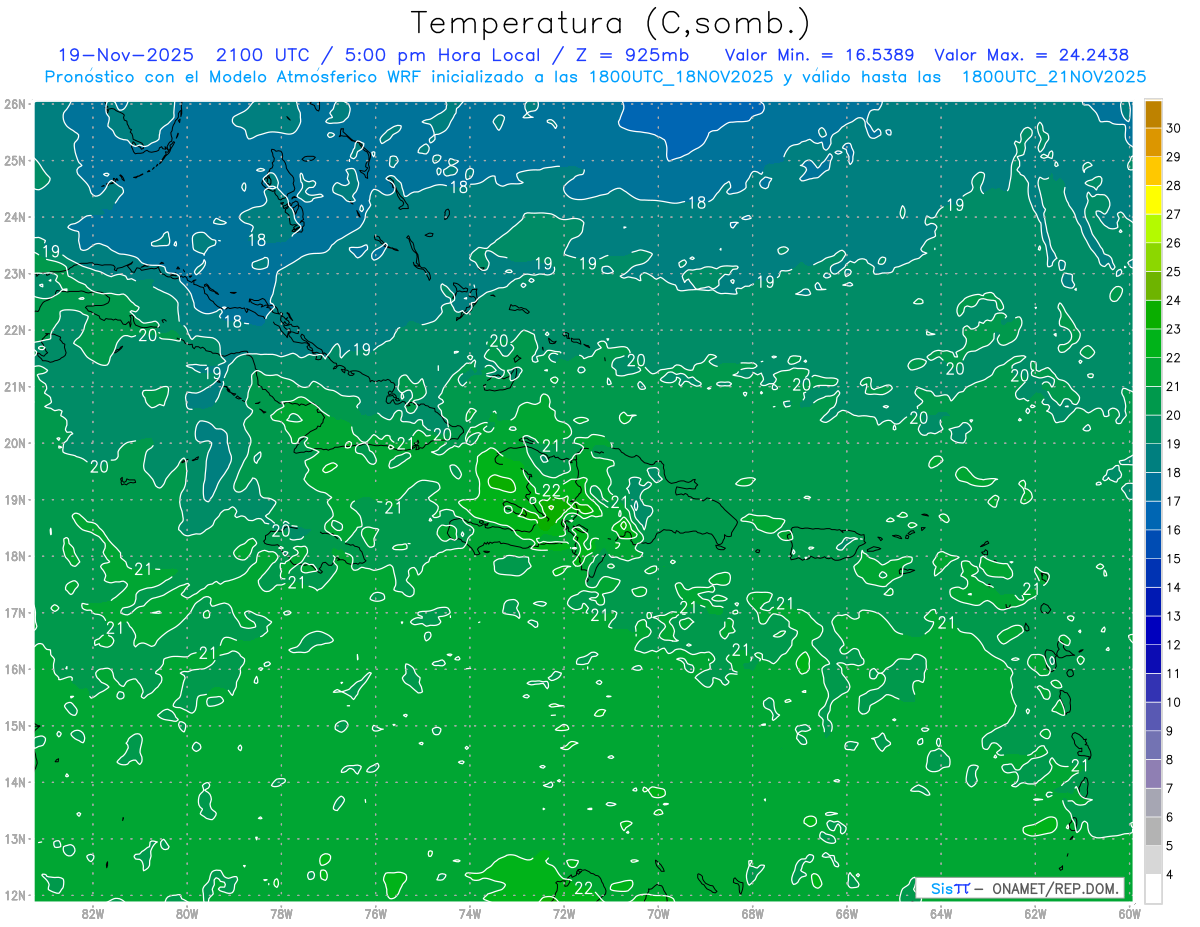1200x927 pixels.
Task: Click the color bar legend label "17"
Action: 1174,501
